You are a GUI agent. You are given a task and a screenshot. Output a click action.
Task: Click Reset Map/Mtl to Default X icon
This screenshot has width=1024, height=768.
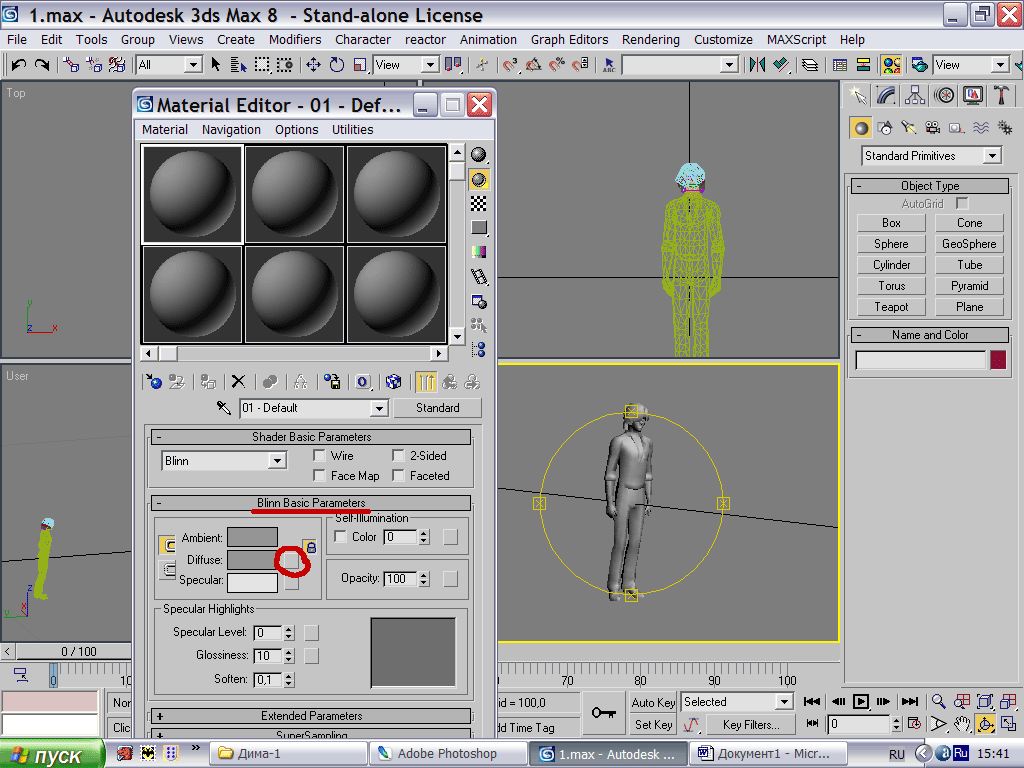(x=238, y=381)
